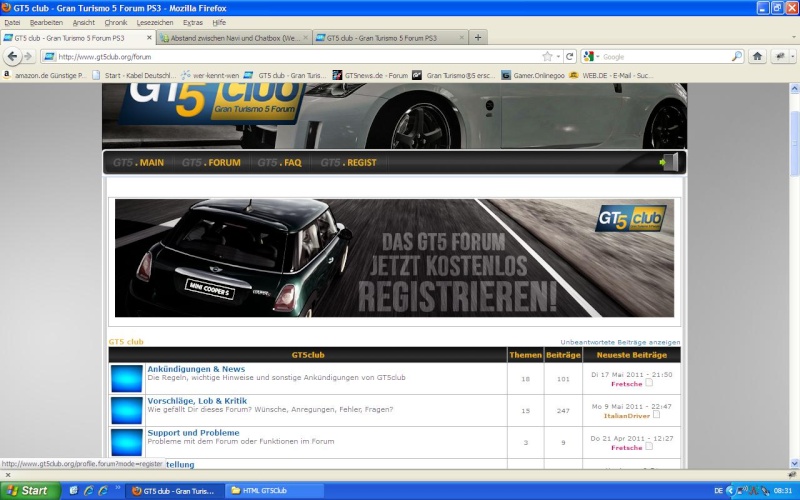
Task: Open a new tab with plus button
Action: point(478,37)
